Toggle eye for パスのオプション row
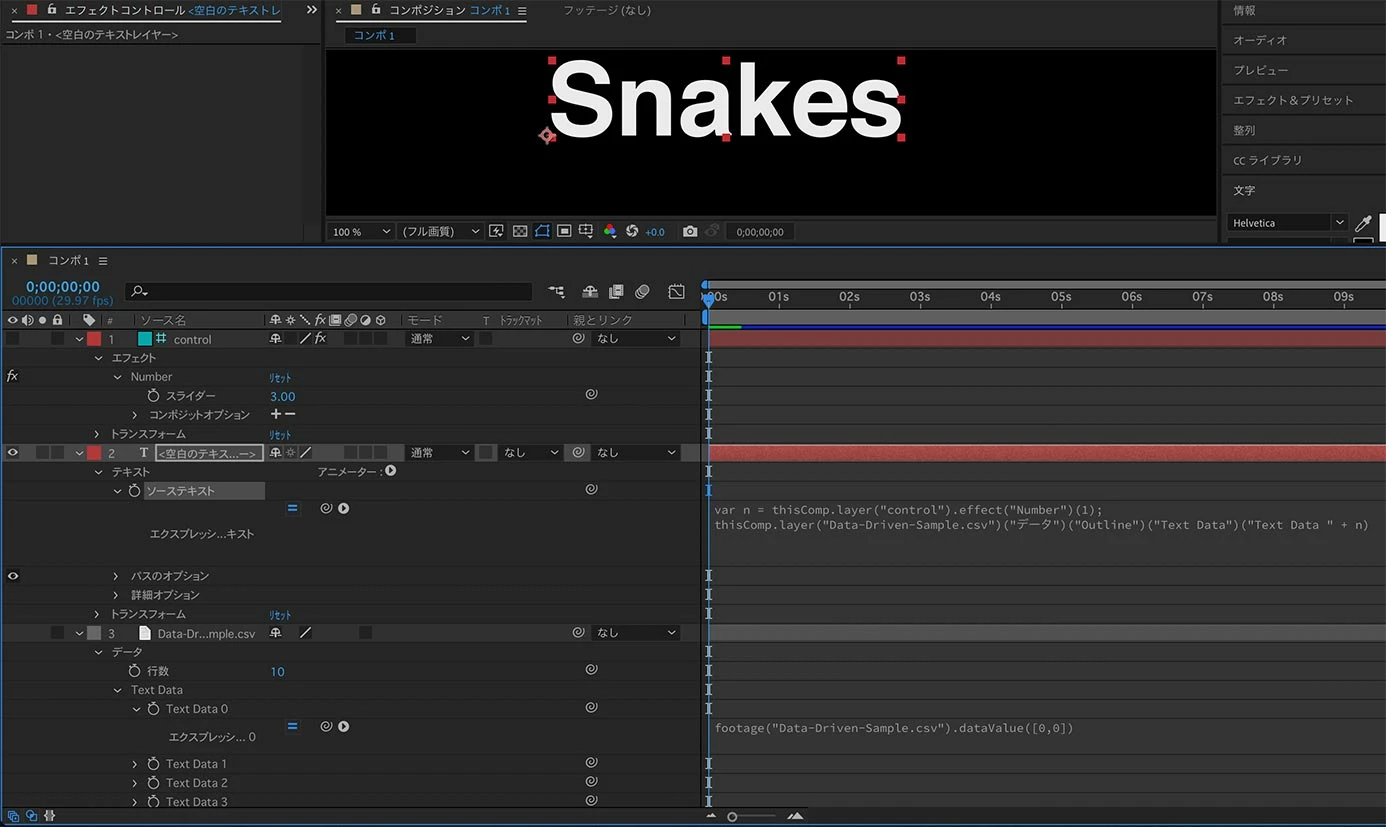This screenshot has width=1386, height=827. 13,576
